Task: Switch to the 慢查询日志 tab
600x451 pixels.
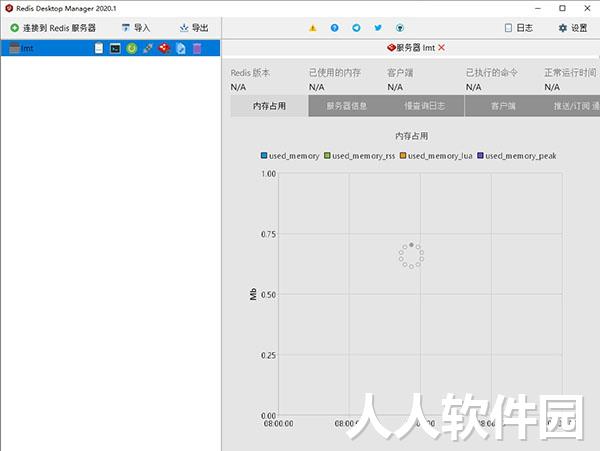Action: [425, 106]
